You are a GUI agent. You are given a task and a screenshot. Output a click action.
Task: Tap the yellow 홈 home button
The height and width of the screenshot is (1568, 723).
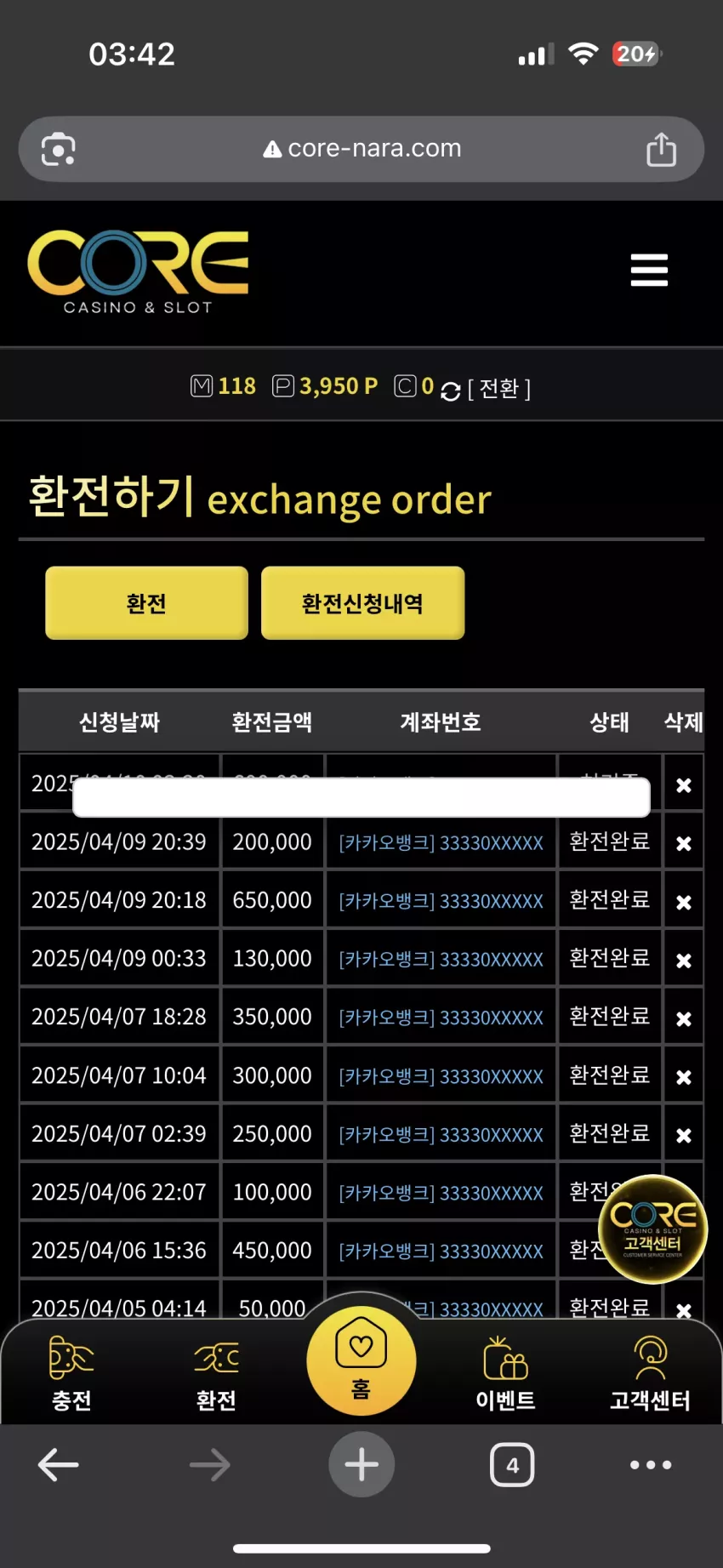coord(361,1360)
